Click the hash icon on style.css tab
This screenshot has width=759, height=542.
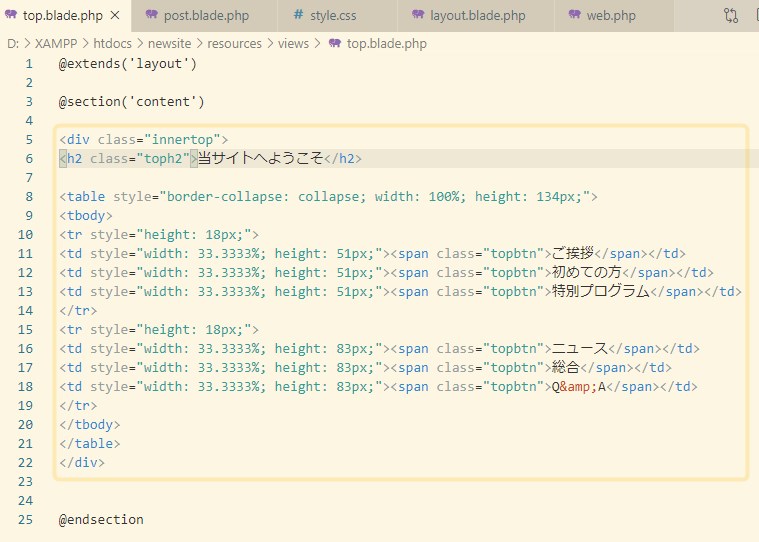pos(299,16)
